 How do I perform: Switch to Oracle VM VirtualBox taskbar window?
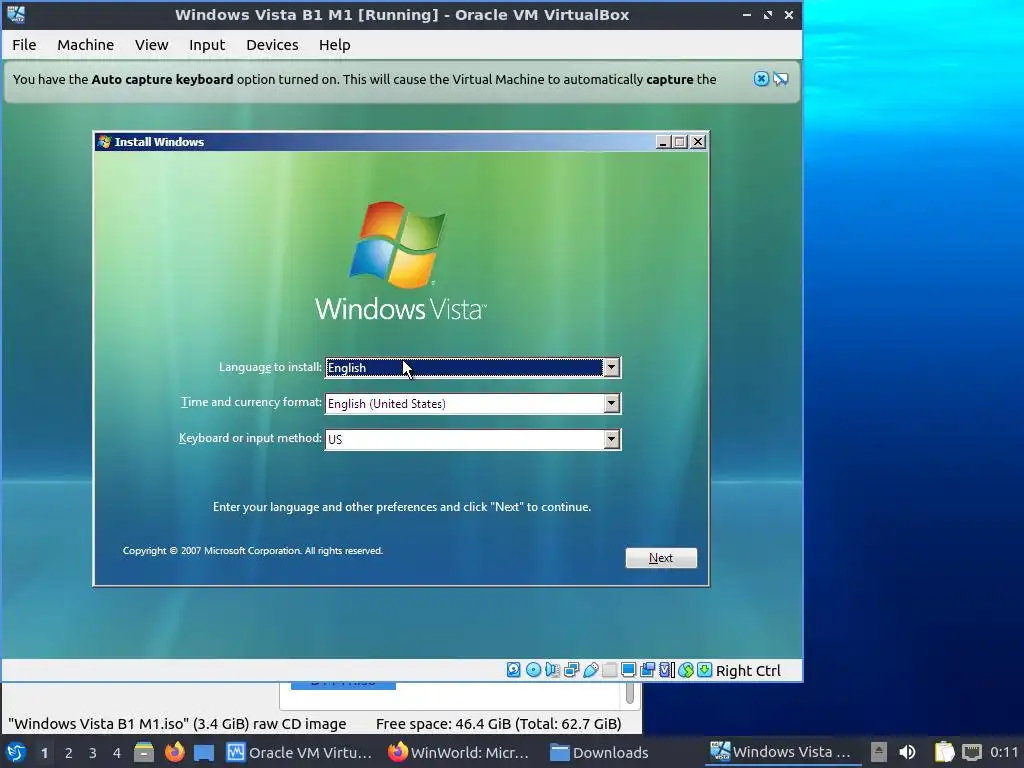[299, 752]
